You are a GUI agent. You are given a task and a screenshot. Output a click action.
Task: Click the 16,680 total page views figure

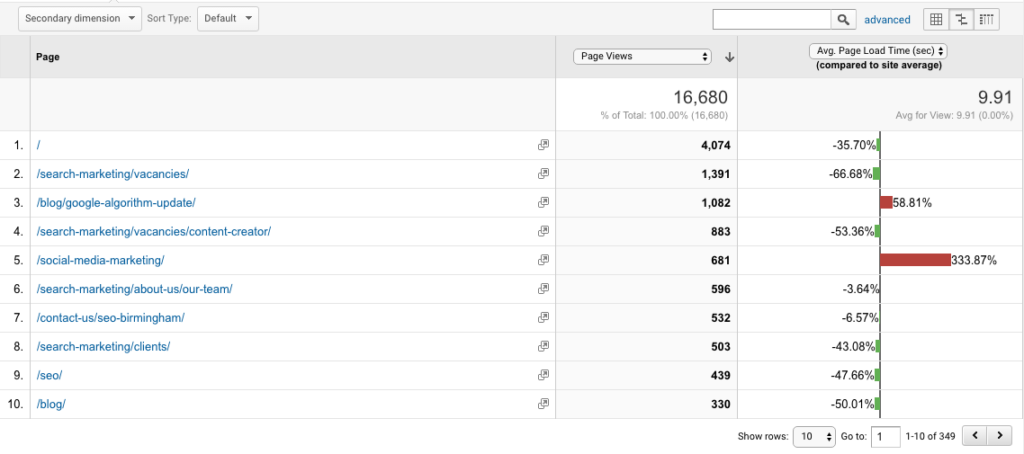700,98
